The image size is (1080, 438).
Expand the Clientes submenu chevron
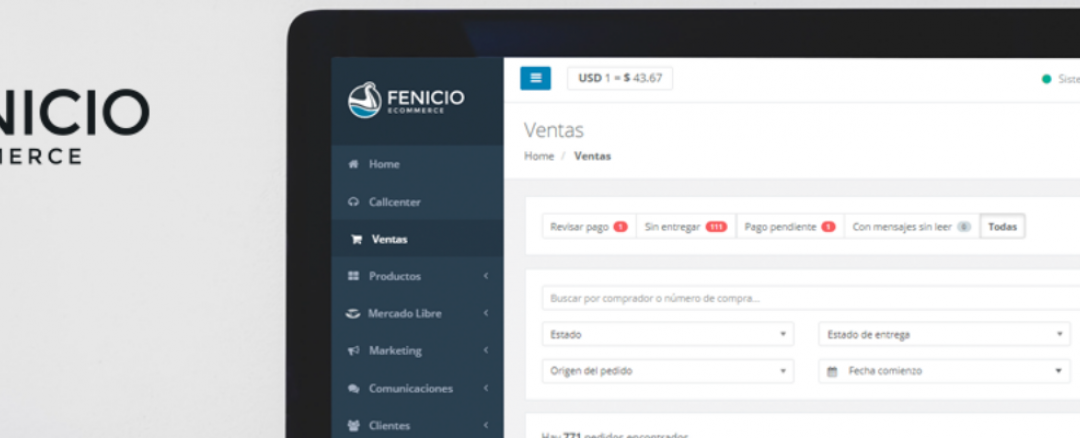486,426
